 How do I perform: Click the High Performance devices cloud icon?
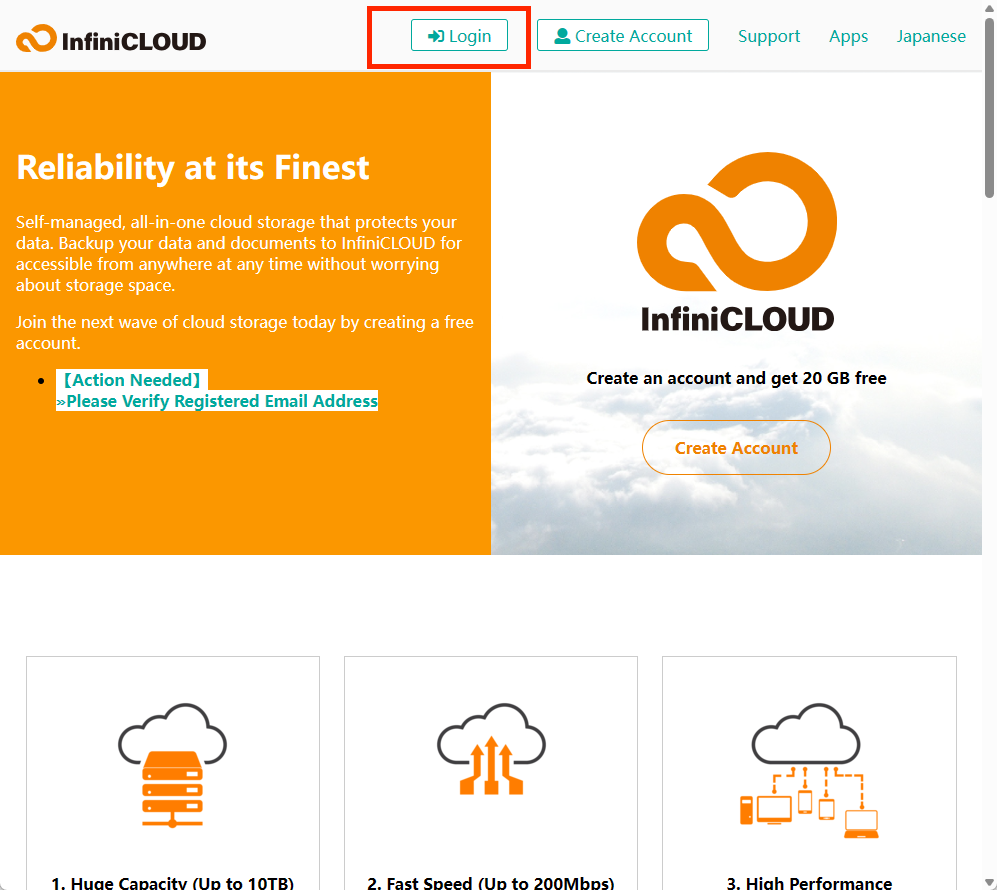pyautogui.click(x=809, y=771)
